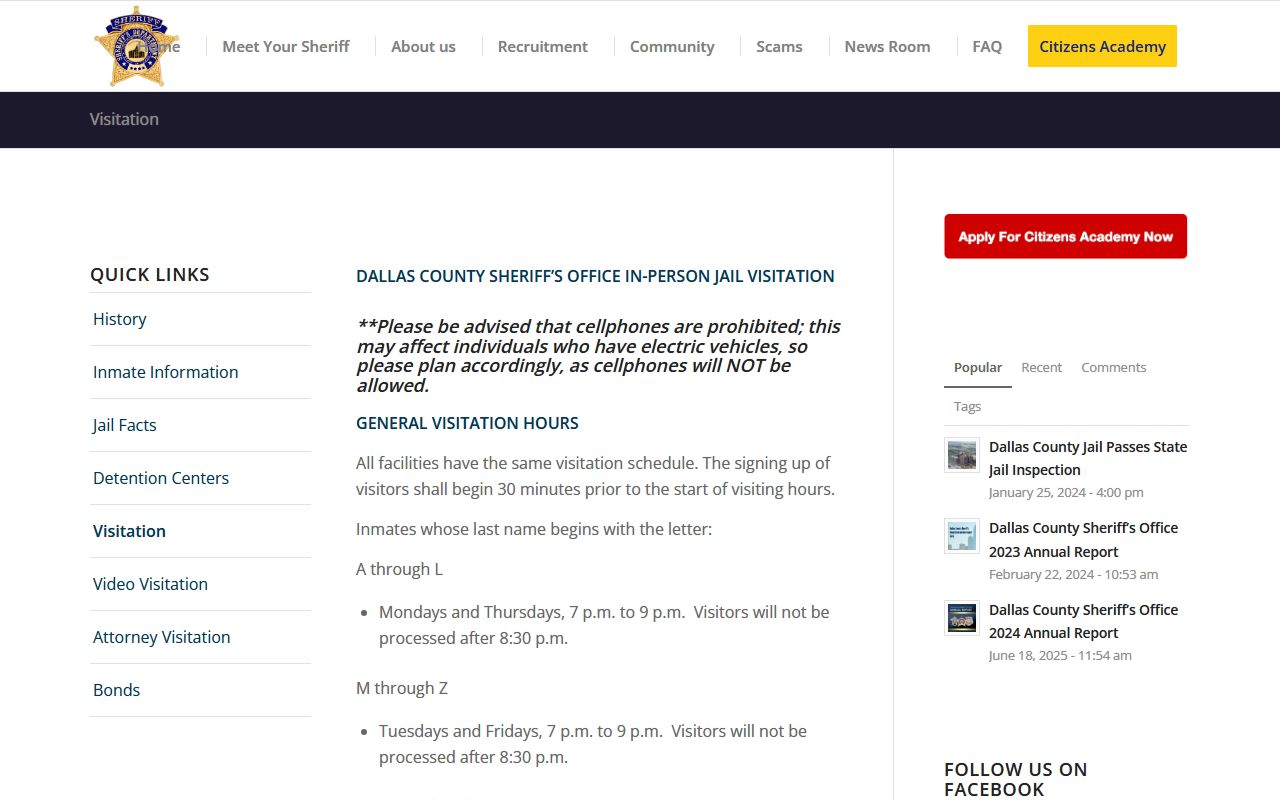Click the 'January 25, 2024 - 4:00 pm' date

click(1066, 492)
